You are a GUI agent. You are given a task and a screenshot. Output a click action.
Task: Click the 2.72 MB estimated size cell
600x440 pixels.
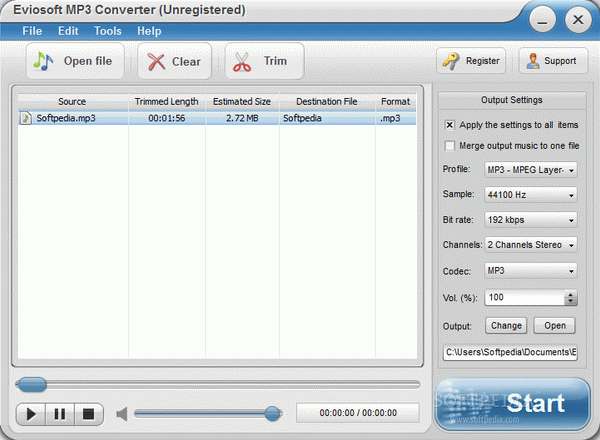[x=242, y=118]
